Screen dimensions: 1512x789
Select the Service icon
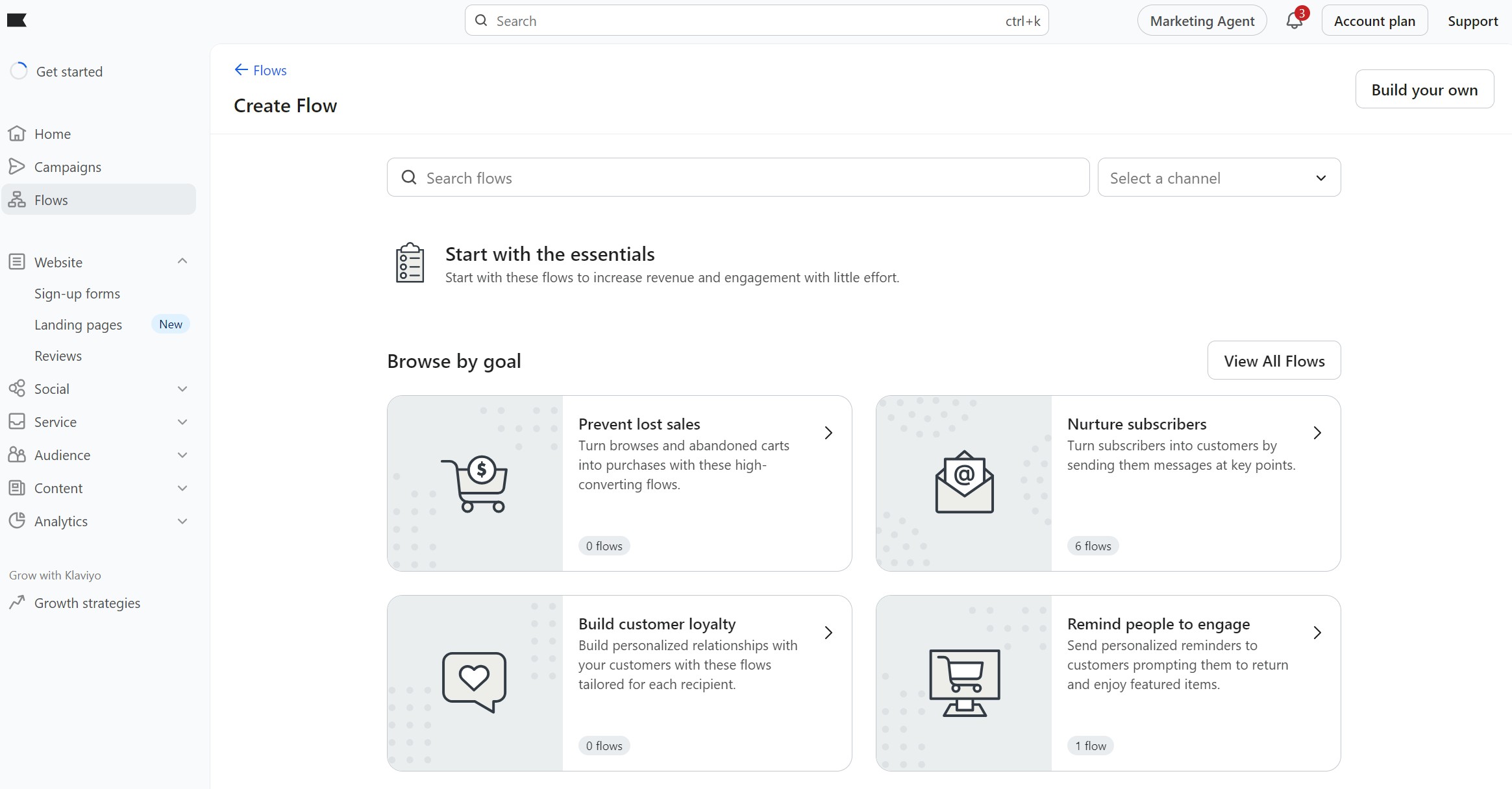click(x=17, y=421)
